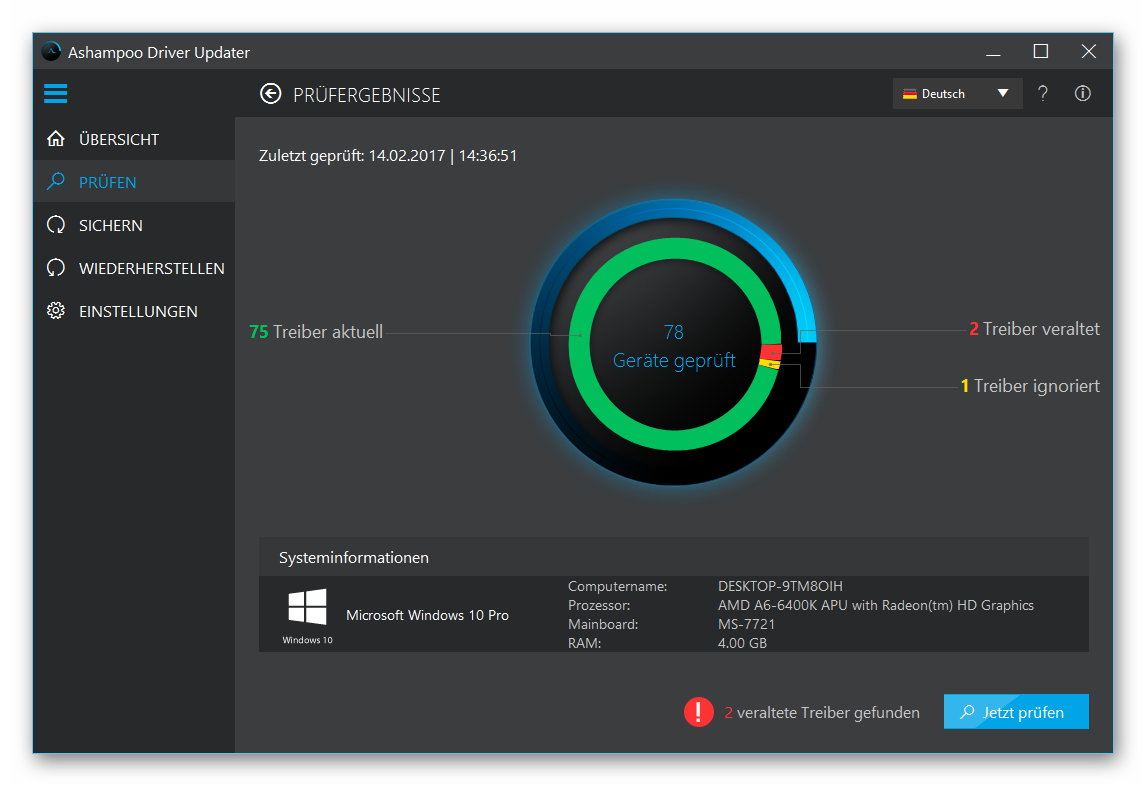This screenshot has height=786, width=1146.
Task: Click the Ashampoo logo in the title bar
Action: click(50, 51)
